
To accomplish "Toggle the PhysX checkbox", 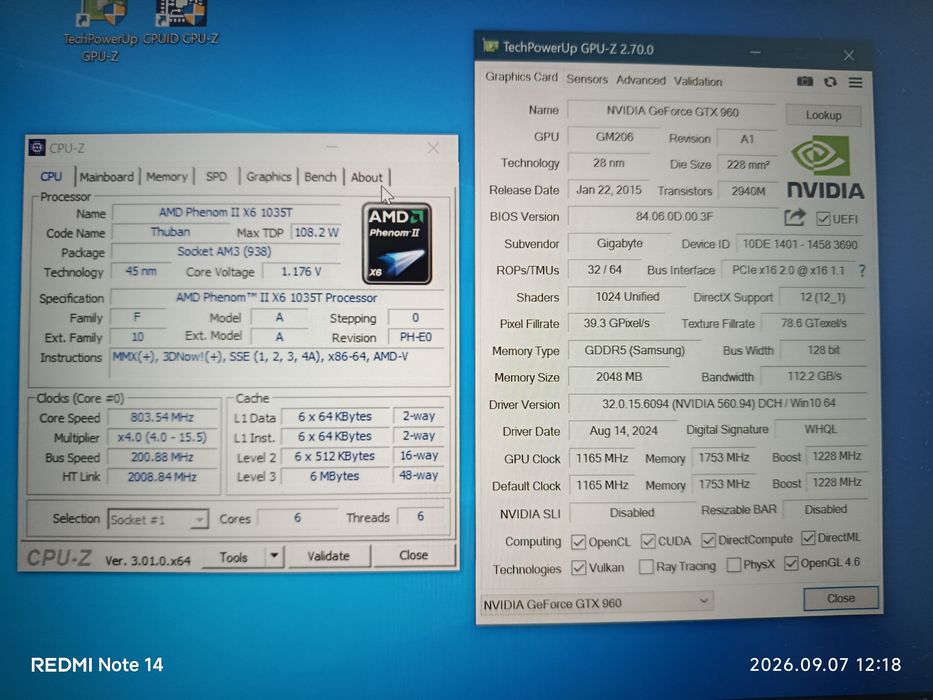I will [x=734, y=564].
